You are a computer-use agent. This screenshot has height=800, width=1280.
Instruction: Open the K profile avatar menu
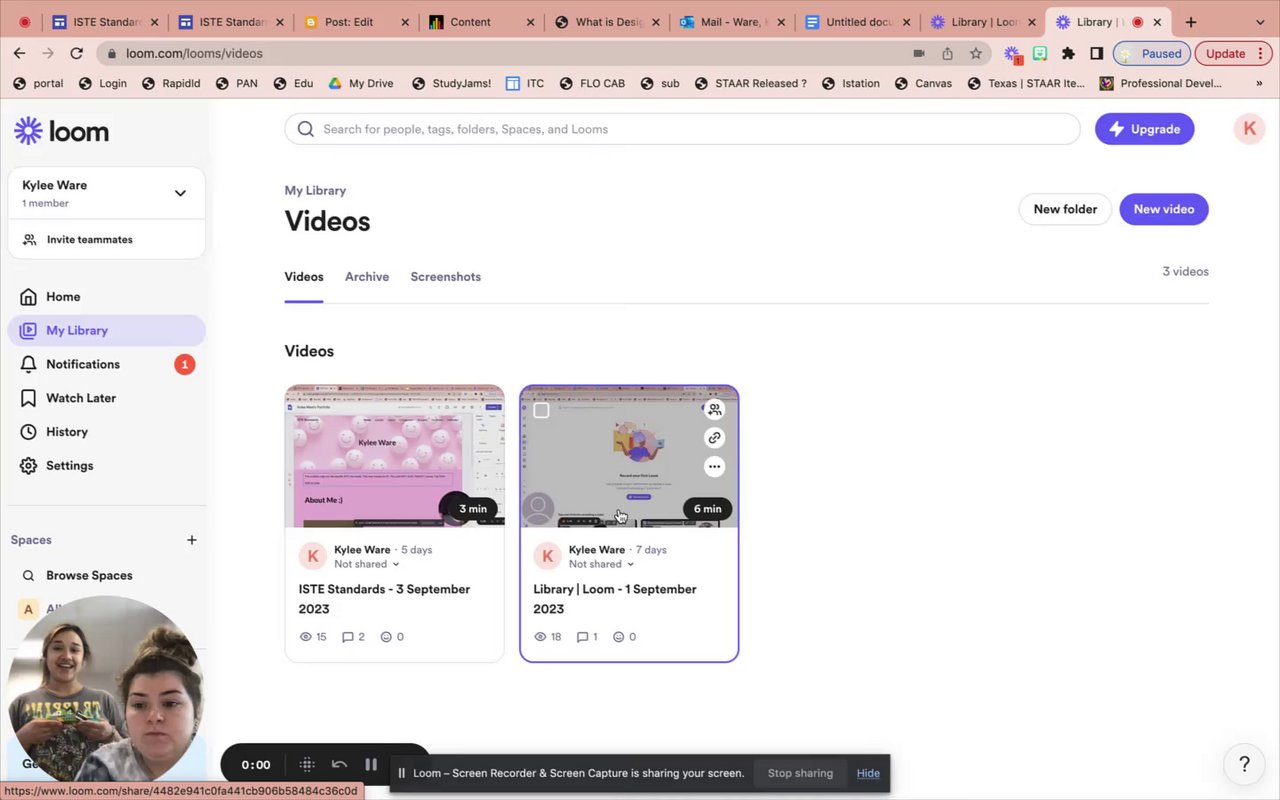pyautogui.click(x=1249, y=129)
